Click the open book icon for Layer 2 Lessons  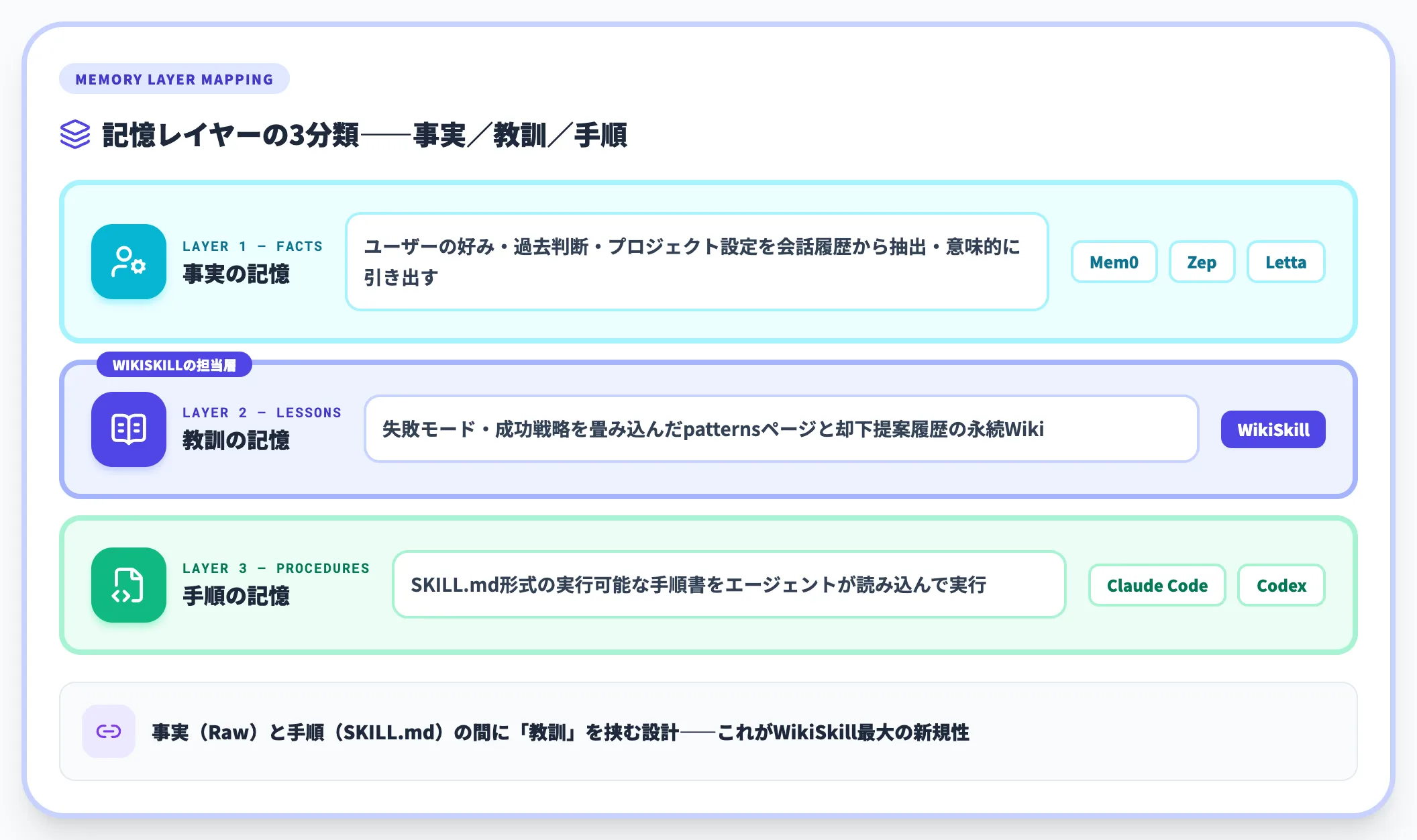pyautogui.click(x=129, y=429)
